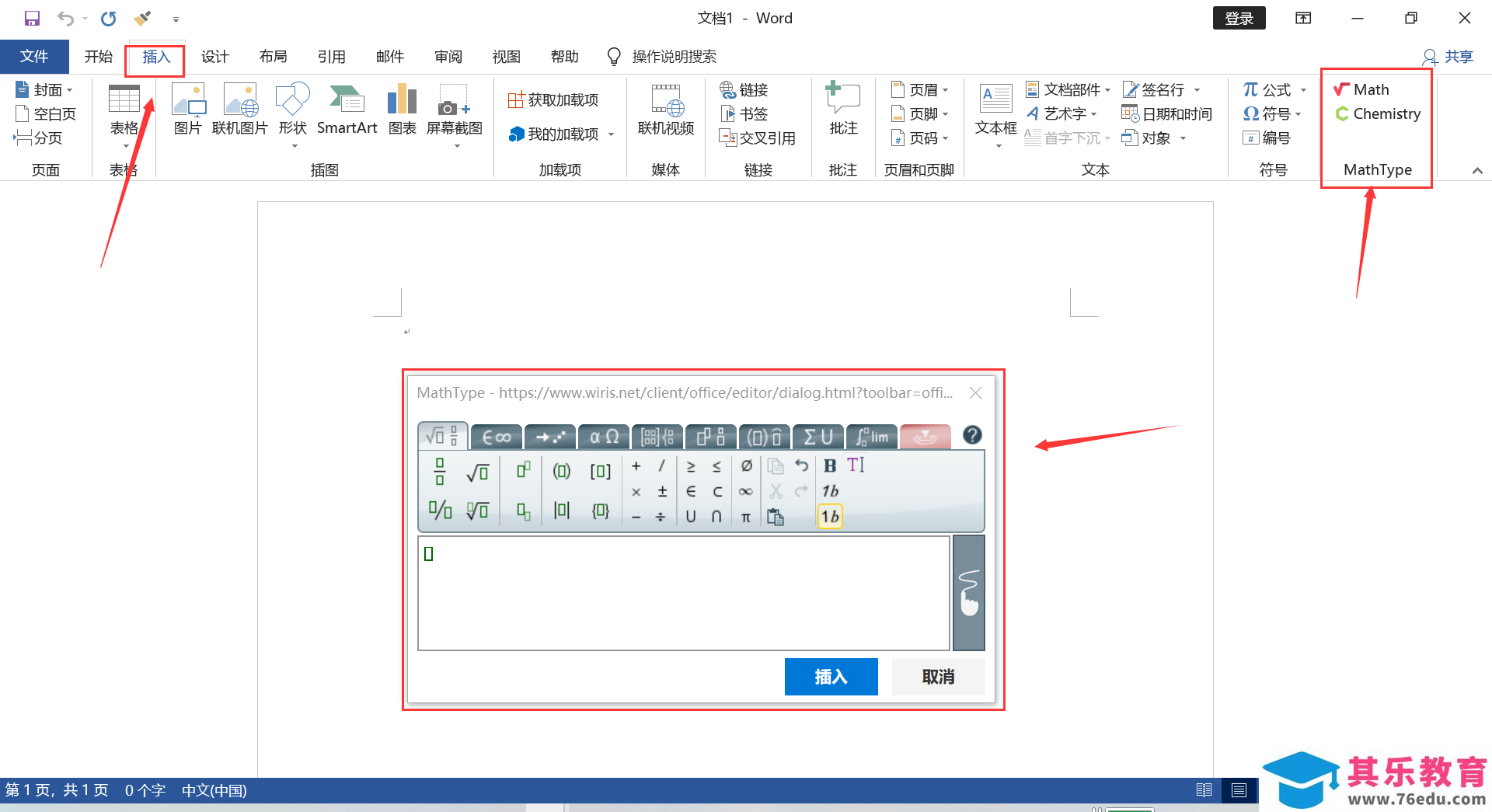Screen dimensions: 1492x812
Task: Open the Greek letters αΩ tab
Action: click(x=604, y=437)
